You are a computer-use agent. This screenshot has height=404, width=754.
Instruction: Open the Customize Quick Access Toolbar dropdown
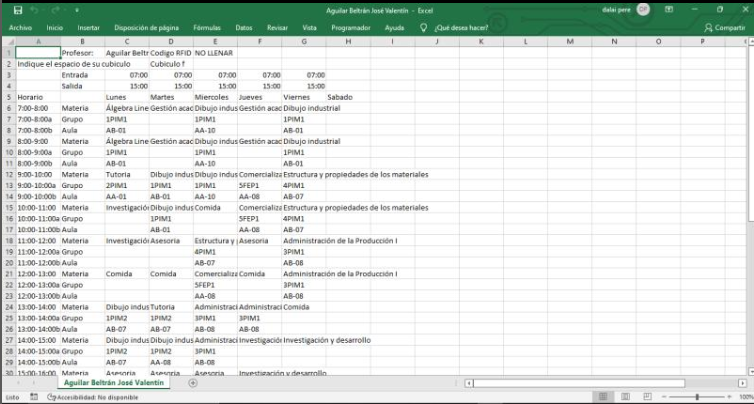pos(76,9)
